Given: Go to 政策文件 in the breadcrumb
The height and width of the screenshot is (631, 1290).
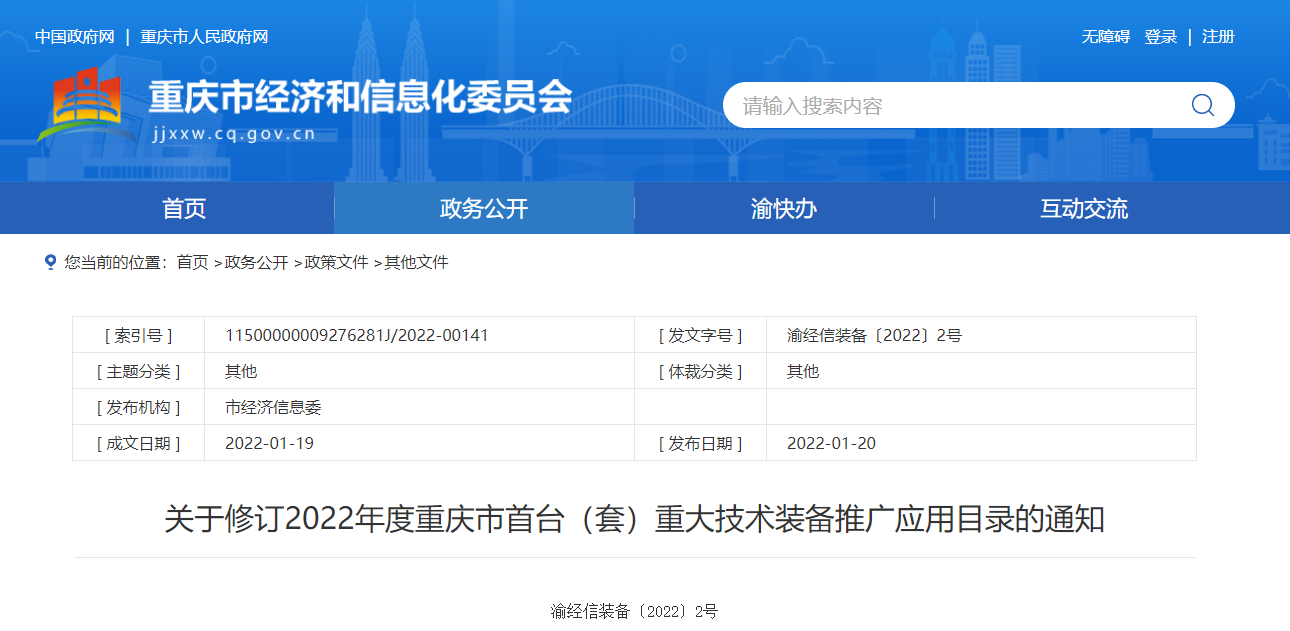Looking at the screenshot, I should click(x=337, y=262).
